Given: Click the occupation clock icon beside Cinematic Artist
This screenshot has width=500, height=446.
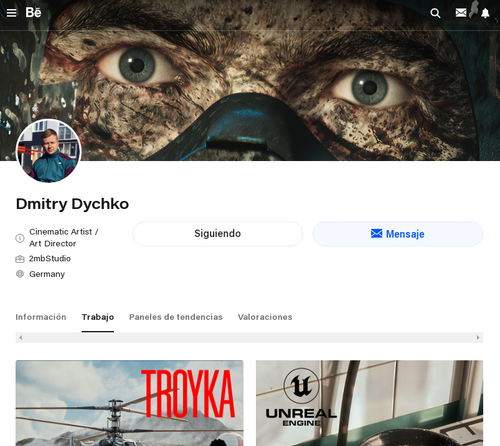Looking at the screenshot, I should point(20,238).
